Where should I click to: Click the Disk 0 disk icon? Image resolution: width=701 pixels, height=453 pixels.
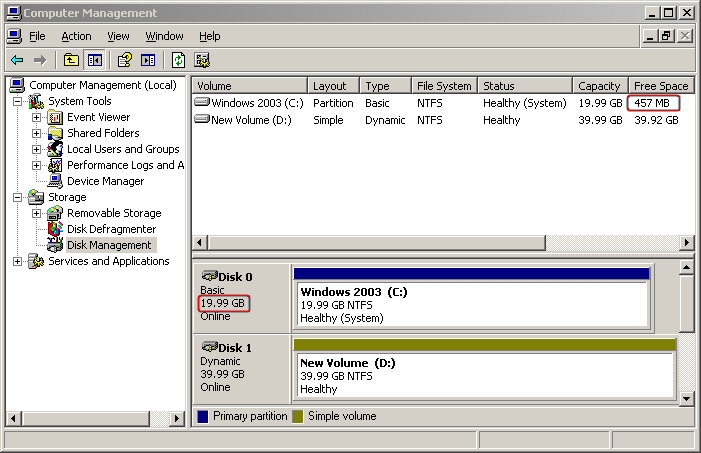click(x=209, y=275)
